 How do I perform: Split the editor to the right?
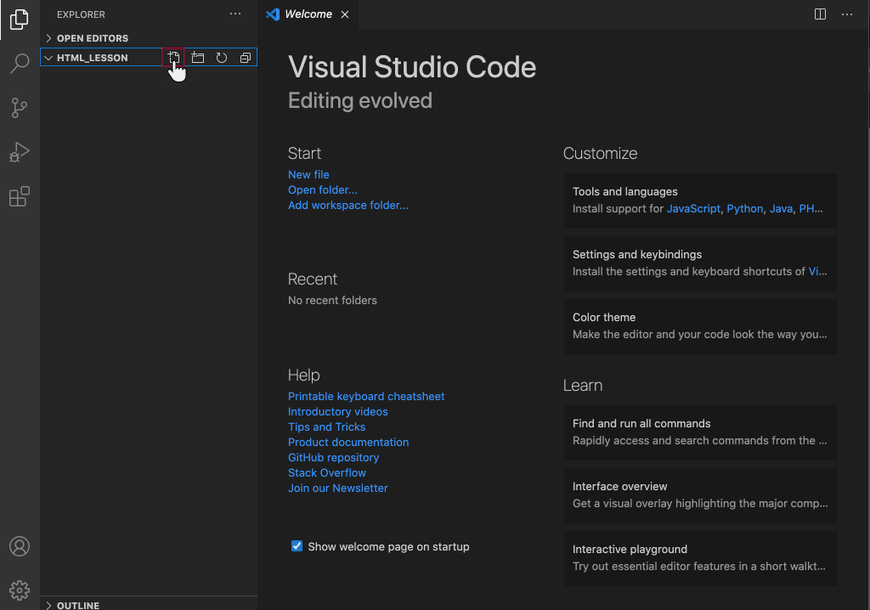point(820,14)
